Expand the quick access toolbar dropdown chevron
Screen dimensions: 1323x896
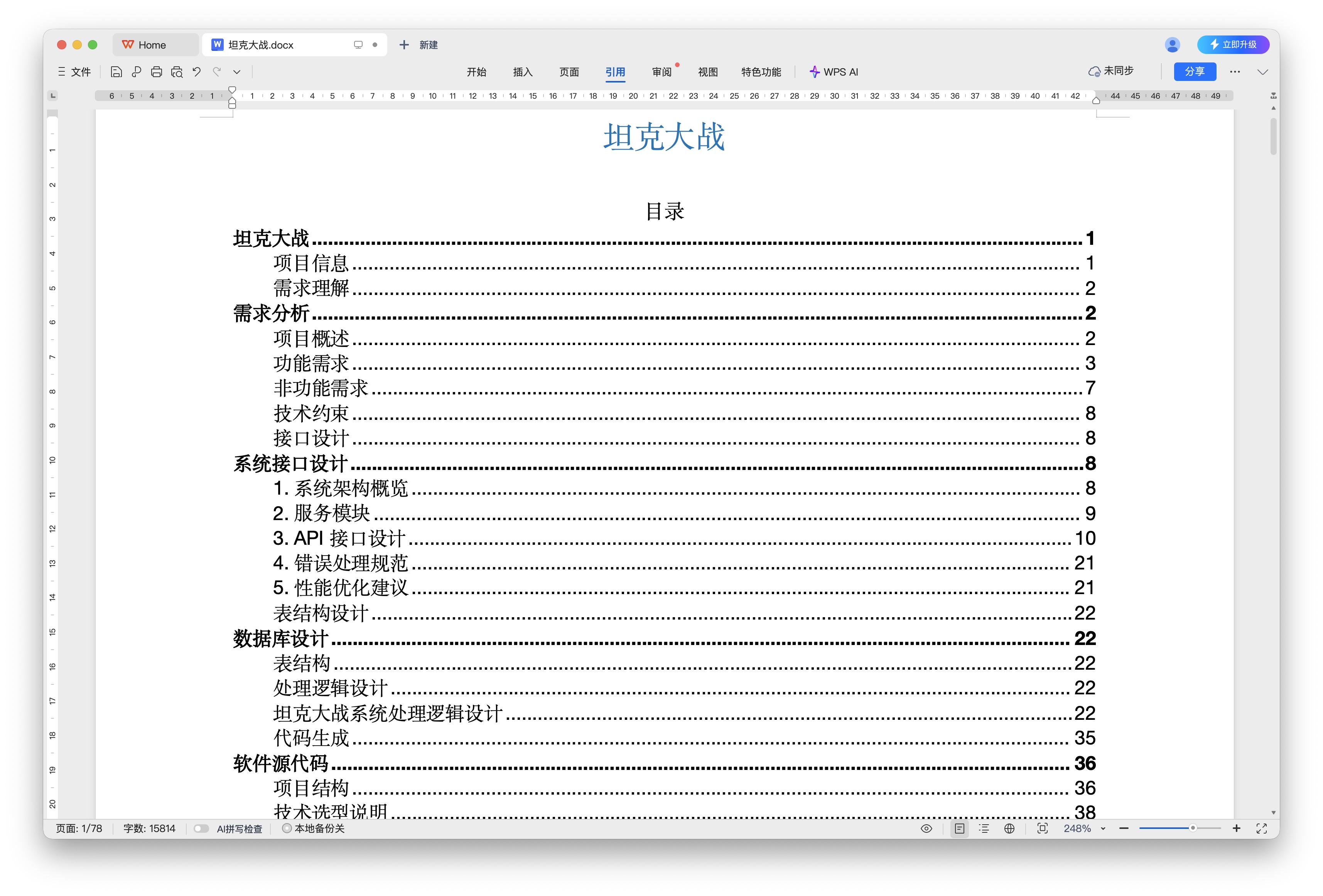[237, 72]
